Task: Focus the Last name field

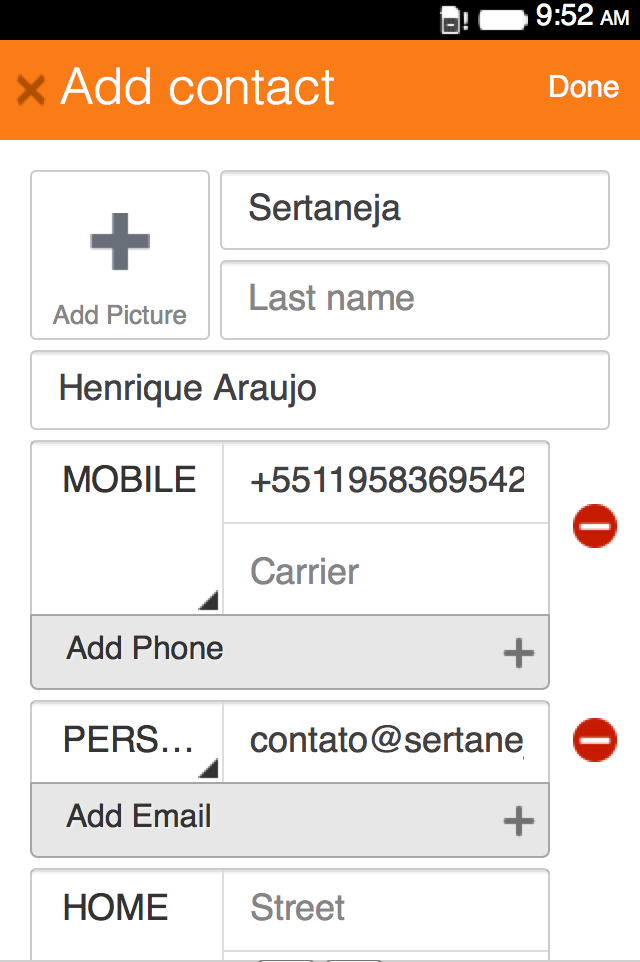Action: [x=414, y=299]
